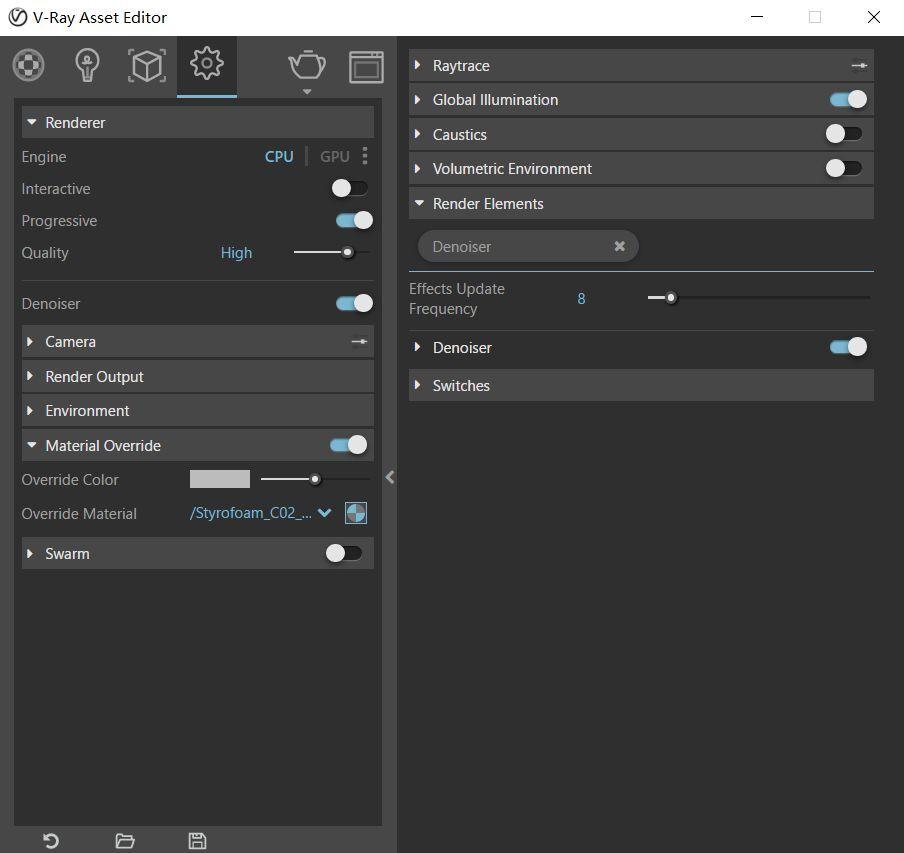Open Override Material dropdown
904x853 pixels.
pos(260,513)
